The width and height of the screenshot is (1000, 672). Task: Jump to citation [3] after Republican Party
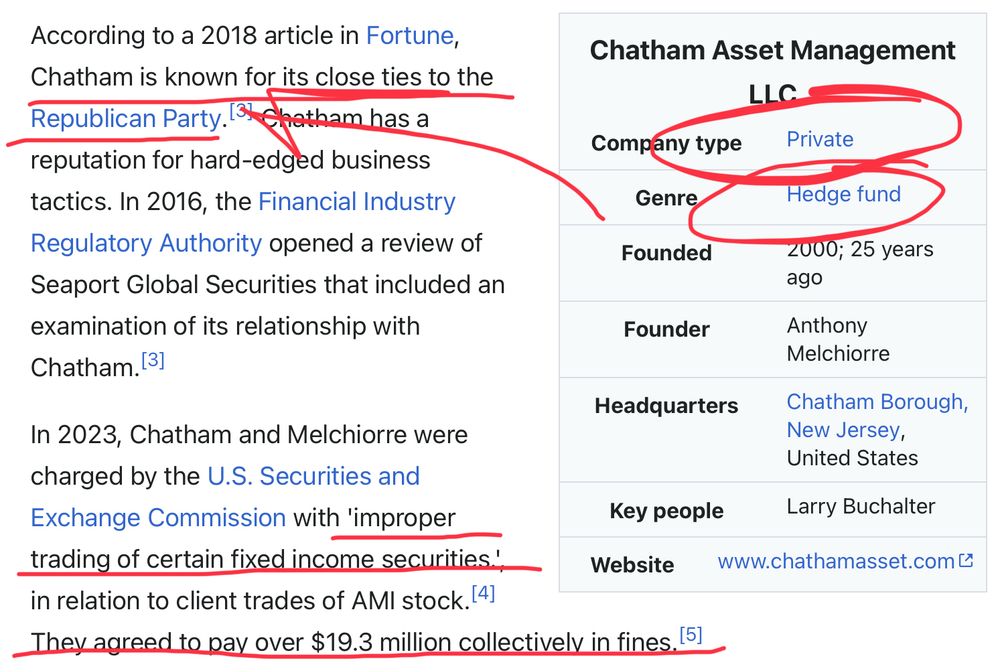click(x=241, y=111)
